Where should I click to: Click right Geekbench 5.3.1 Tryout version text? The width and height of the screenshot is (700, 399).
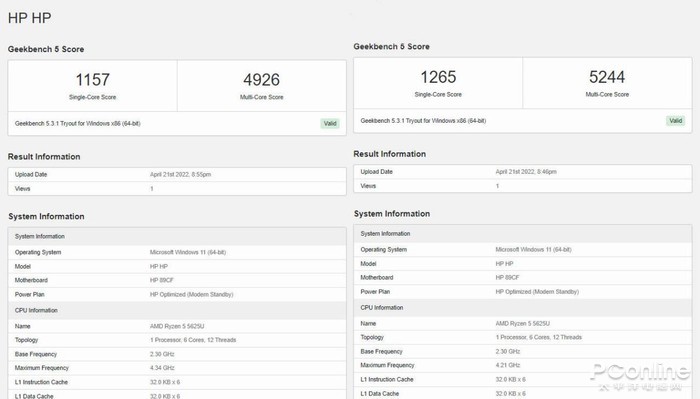pyautogui.click(x=423, y=121)
